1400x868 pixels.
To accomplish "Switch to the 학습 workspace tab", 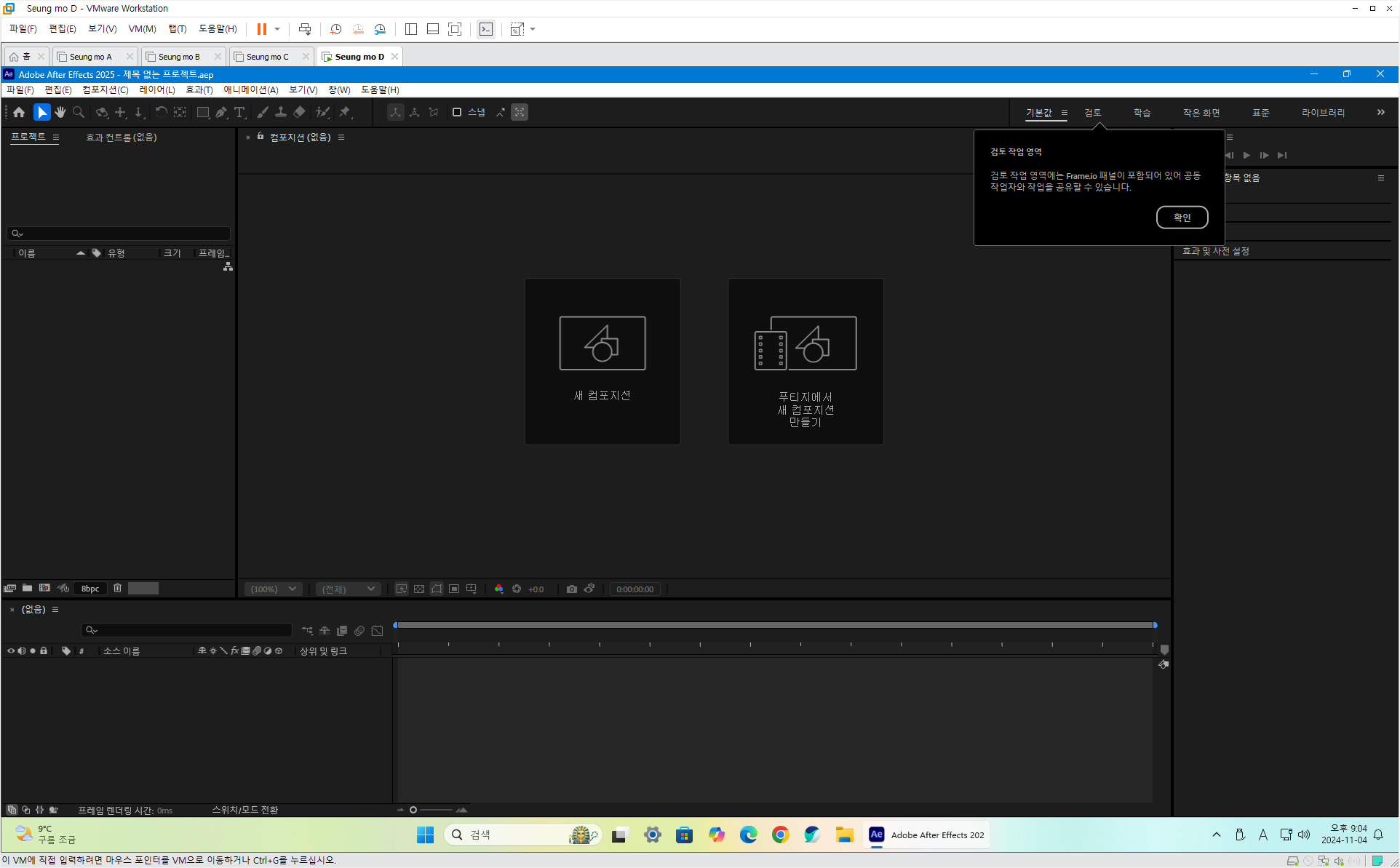I will click(1142, 113).
